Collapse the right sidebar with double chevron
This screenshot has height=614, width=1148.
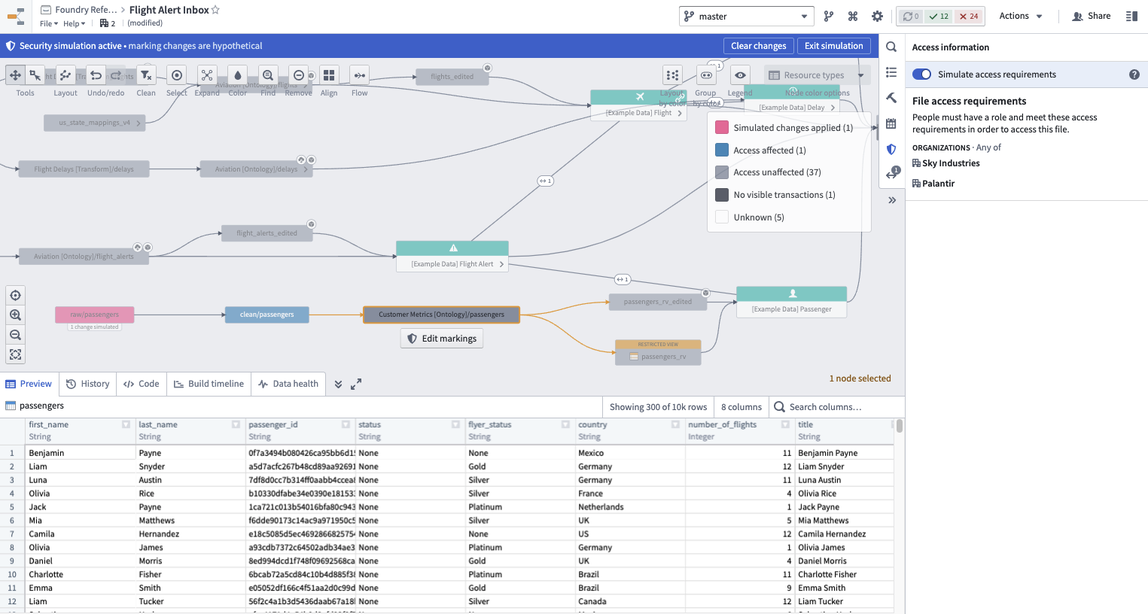[892, 200]
